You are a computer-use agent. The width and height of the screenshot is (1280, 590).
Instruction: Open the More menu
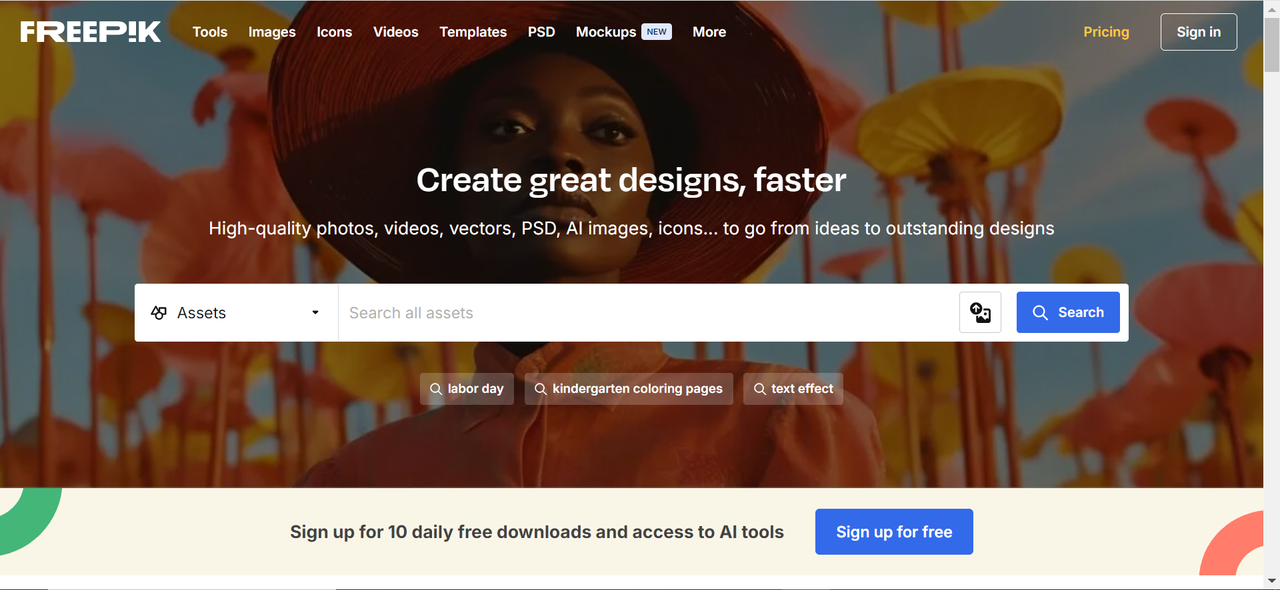(709, 32)
